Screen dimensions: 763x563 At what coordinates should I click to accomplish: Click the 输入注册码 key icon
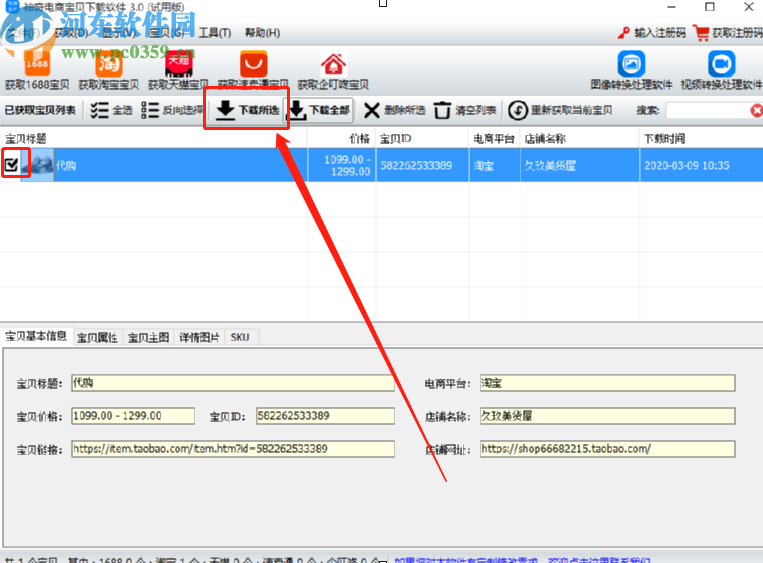(x=623, y=33)
